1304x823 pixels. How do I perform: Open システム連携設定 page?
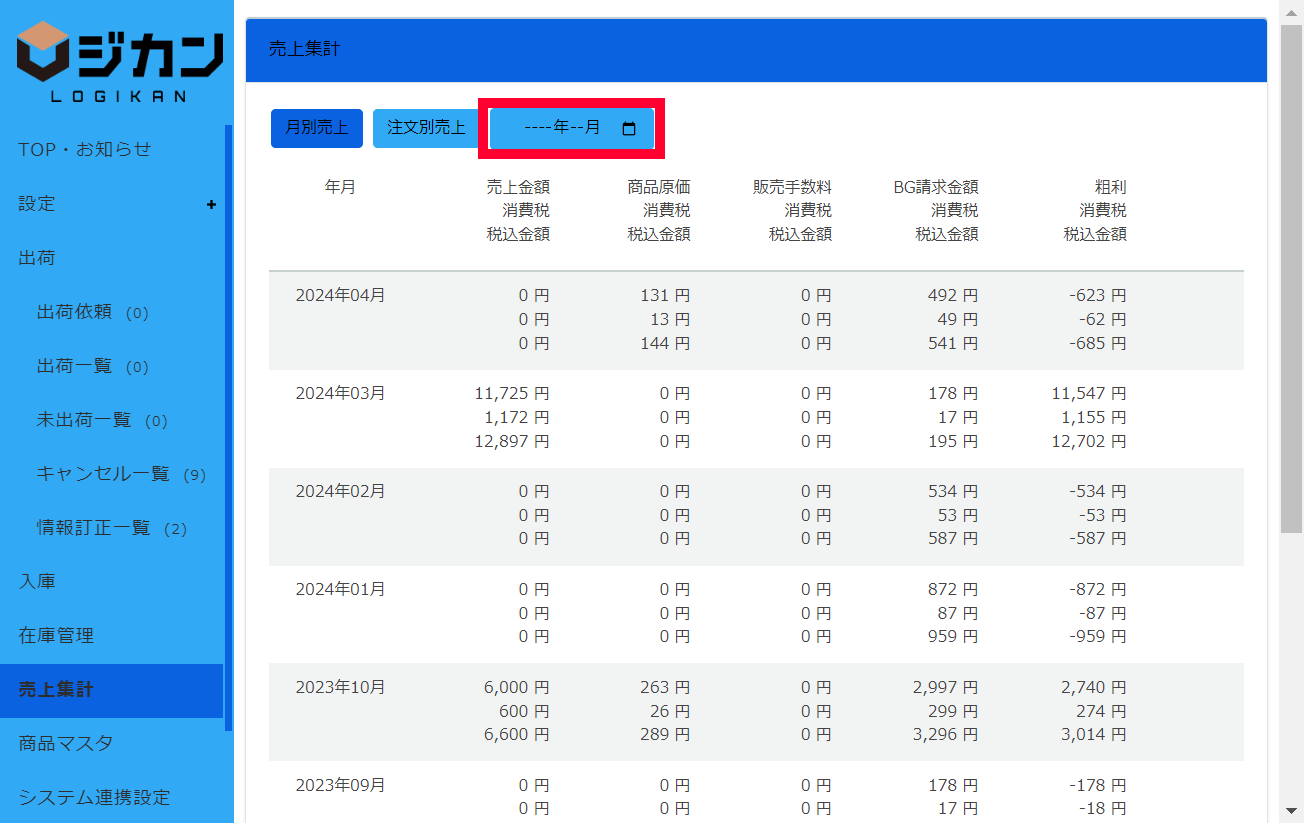click(x=94, y=798)
